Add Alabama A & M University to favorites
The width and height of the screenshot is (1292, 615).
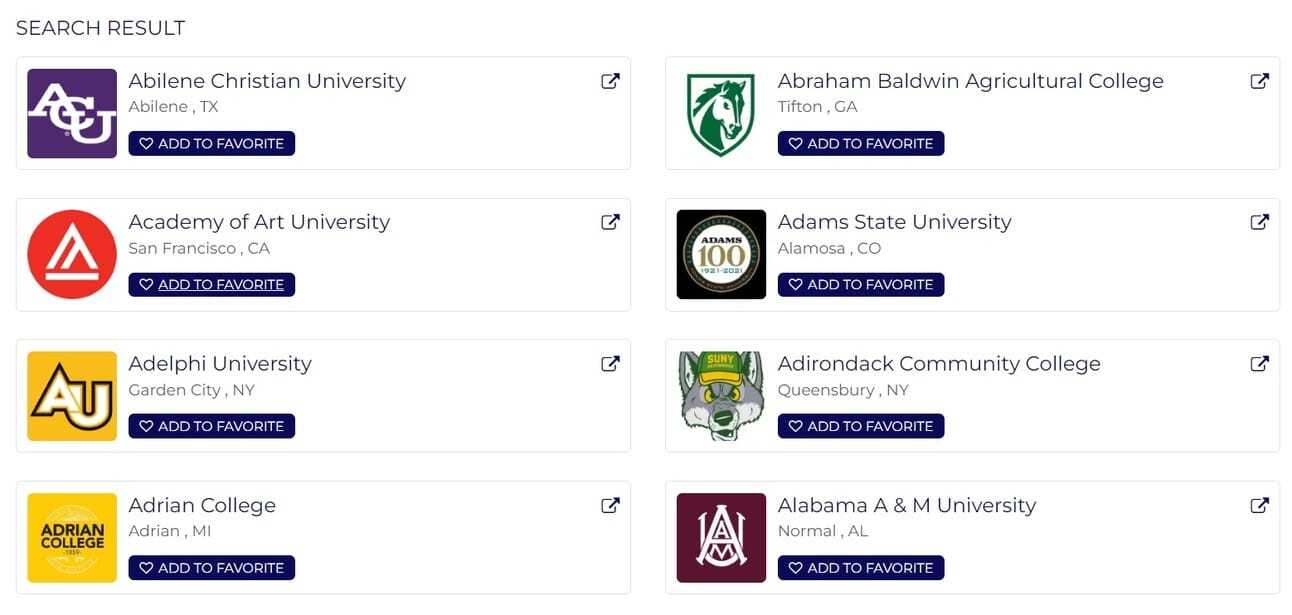click(x=861, y=568)
